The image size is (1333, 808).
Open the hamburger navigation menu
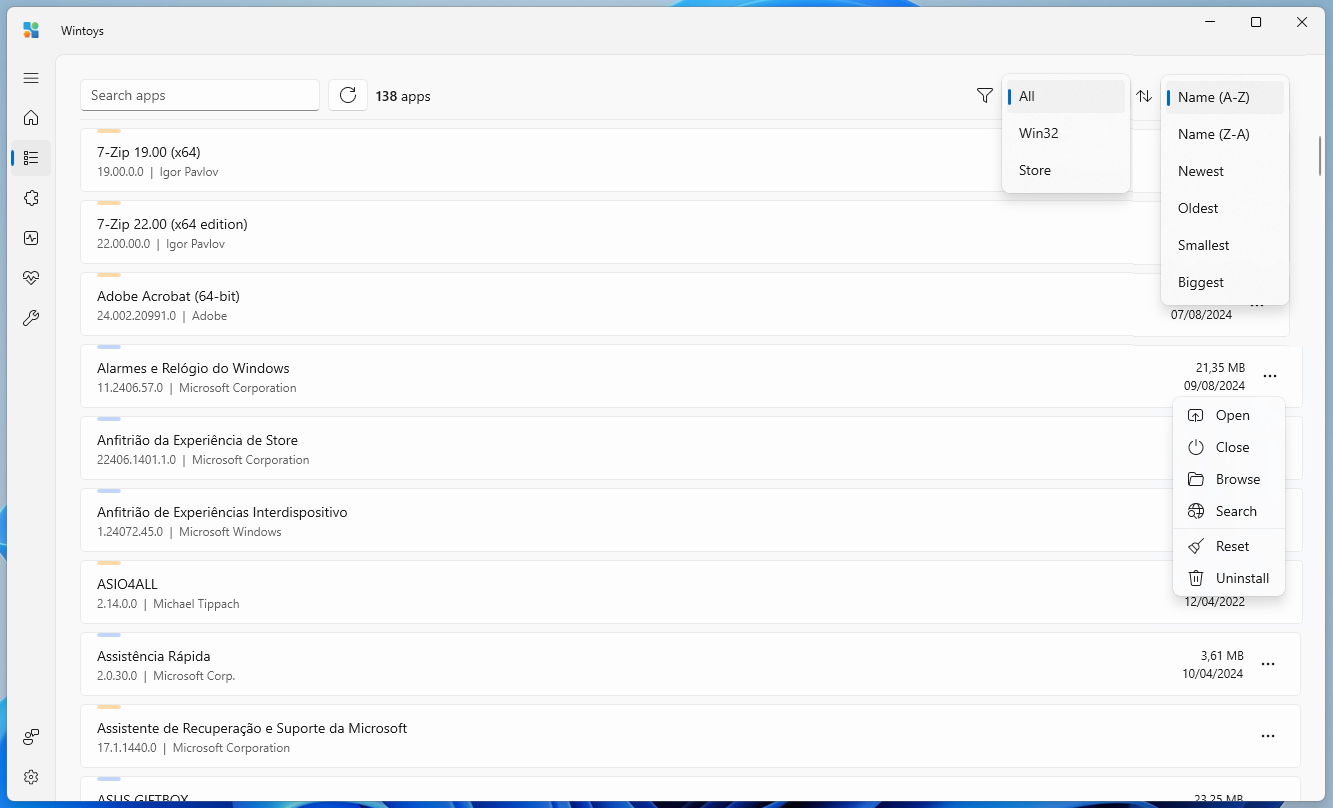pyautogui.click(x=31, y=78)
